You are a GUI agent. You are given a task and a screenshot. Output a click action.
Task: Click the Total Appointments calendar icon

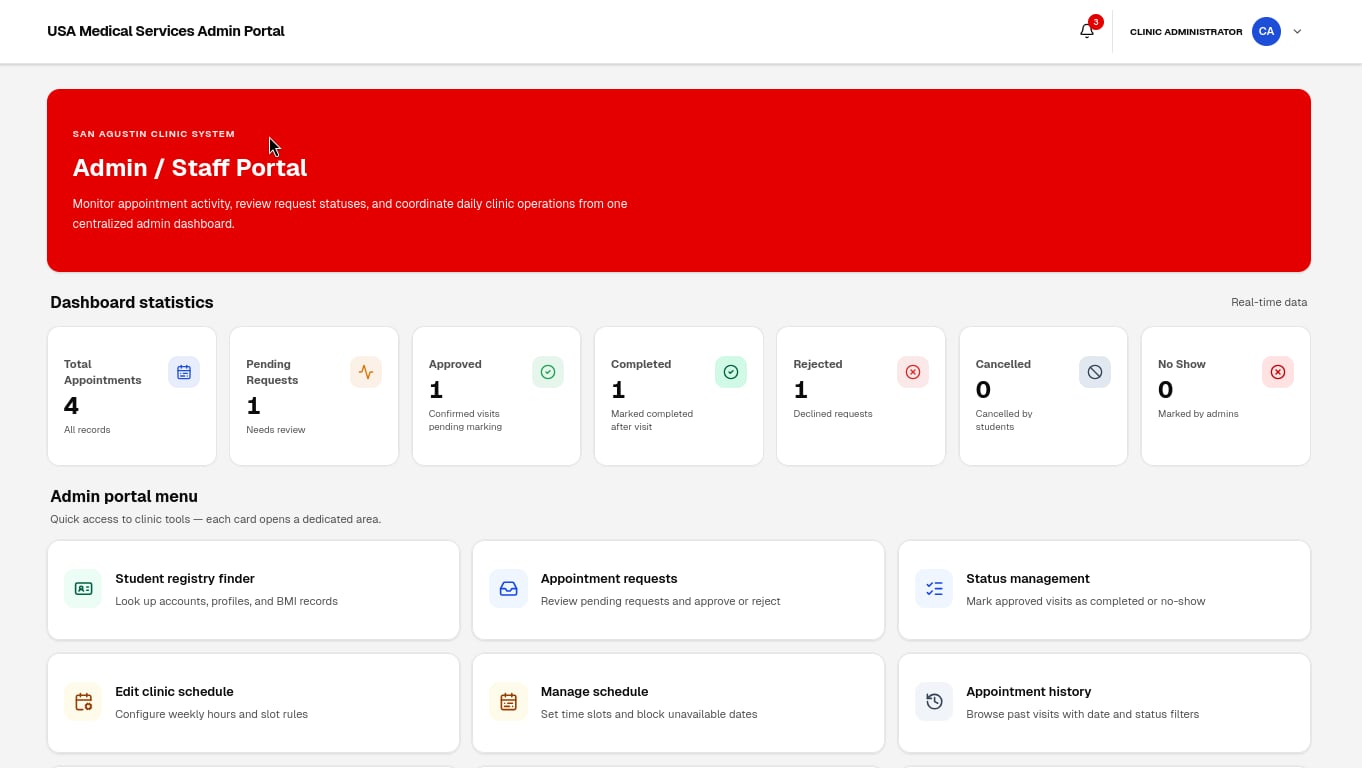tap(184, 372)
